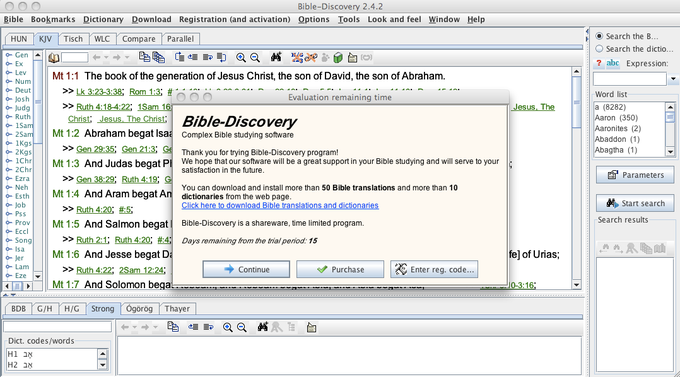Image resolution: width=680 pixels, height=377 pixels.
Task: Click the Purchase button
Action: [x=340, y=269]
